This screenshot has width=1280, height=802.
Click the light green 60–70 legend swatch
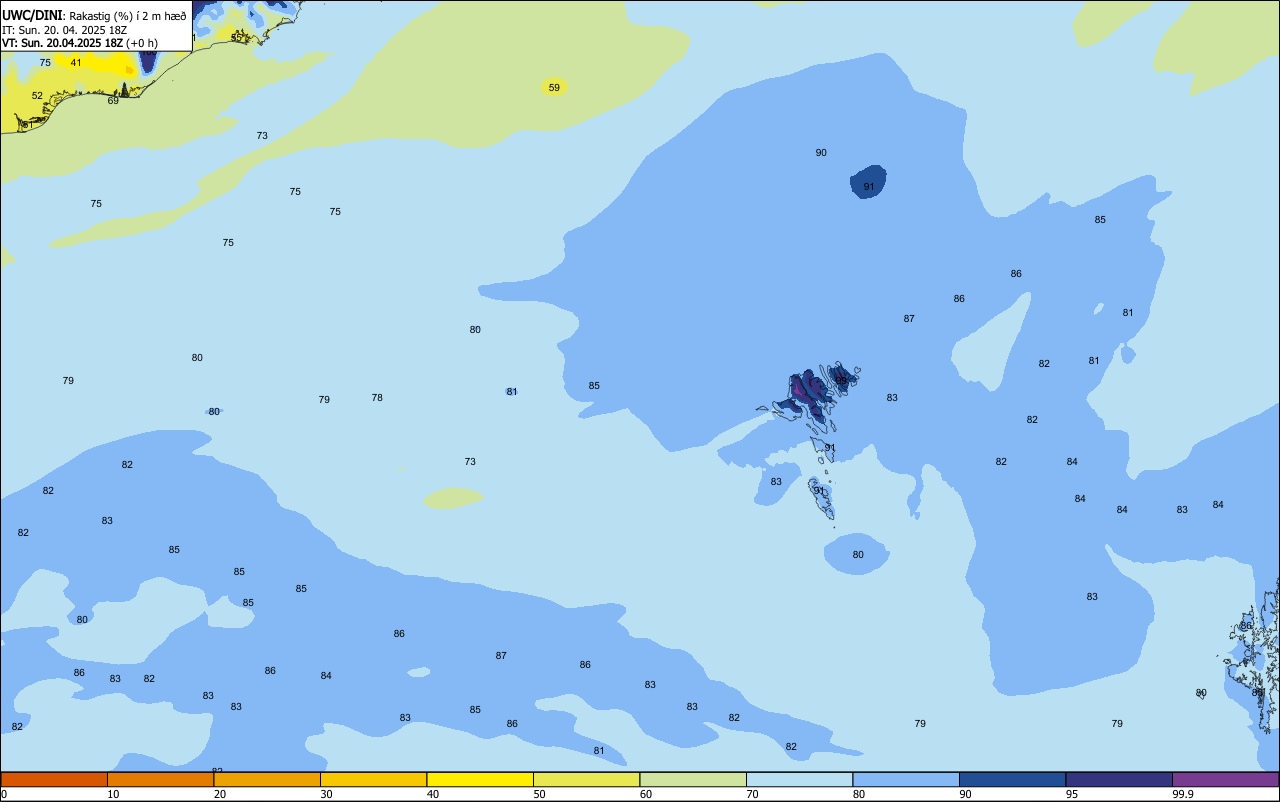(x=693, y=779)
